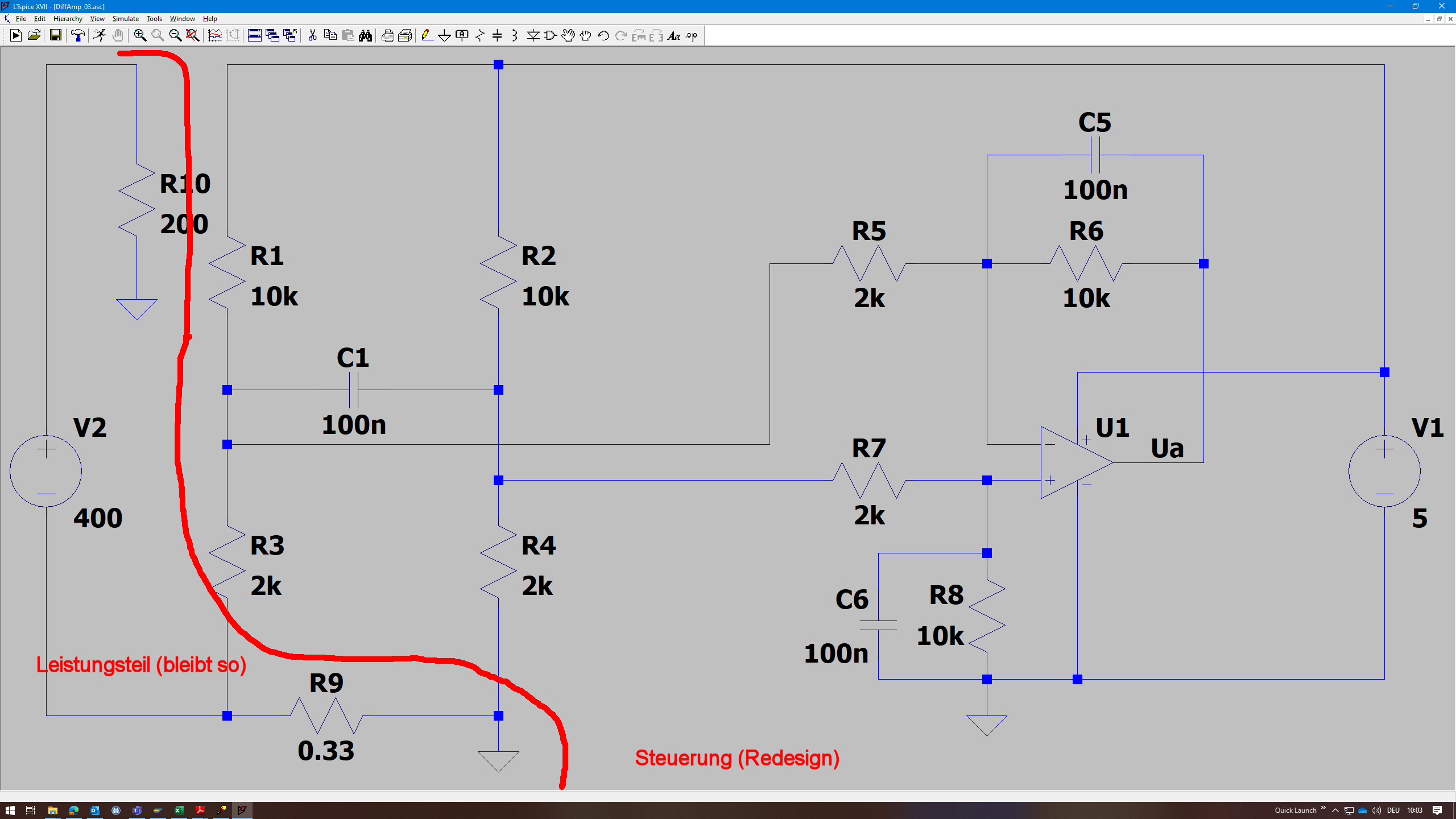Click the Halt simulation hand icon
Screen dimensions: 1456x819
(117, 36)
